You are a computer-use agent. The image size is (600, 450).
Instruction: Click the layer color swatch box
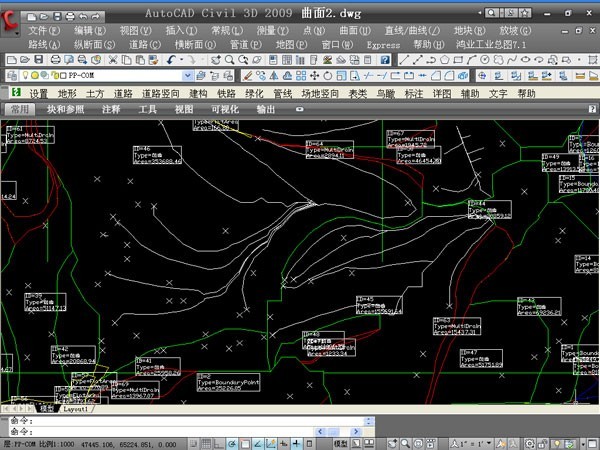61,76
